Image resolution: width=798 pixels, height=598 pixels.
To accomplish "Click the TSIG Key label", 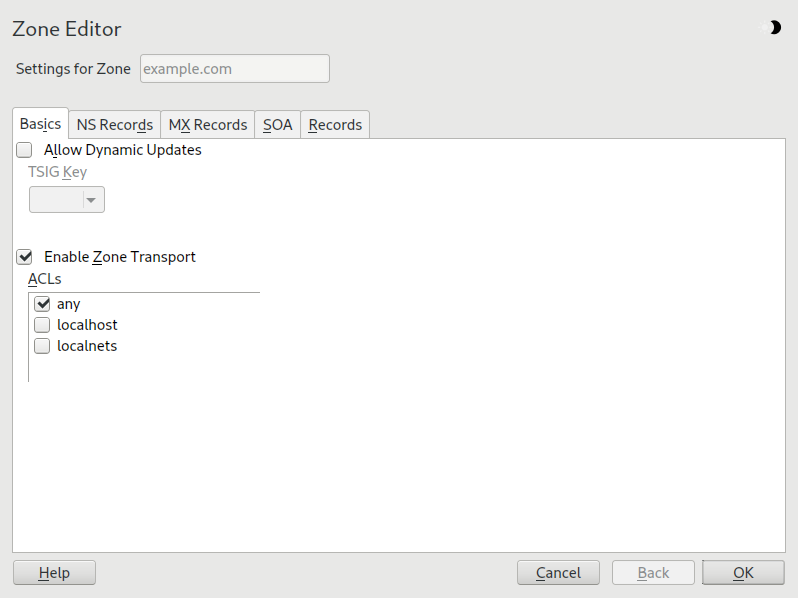I will pyautogui.click(x=57, y=172).
